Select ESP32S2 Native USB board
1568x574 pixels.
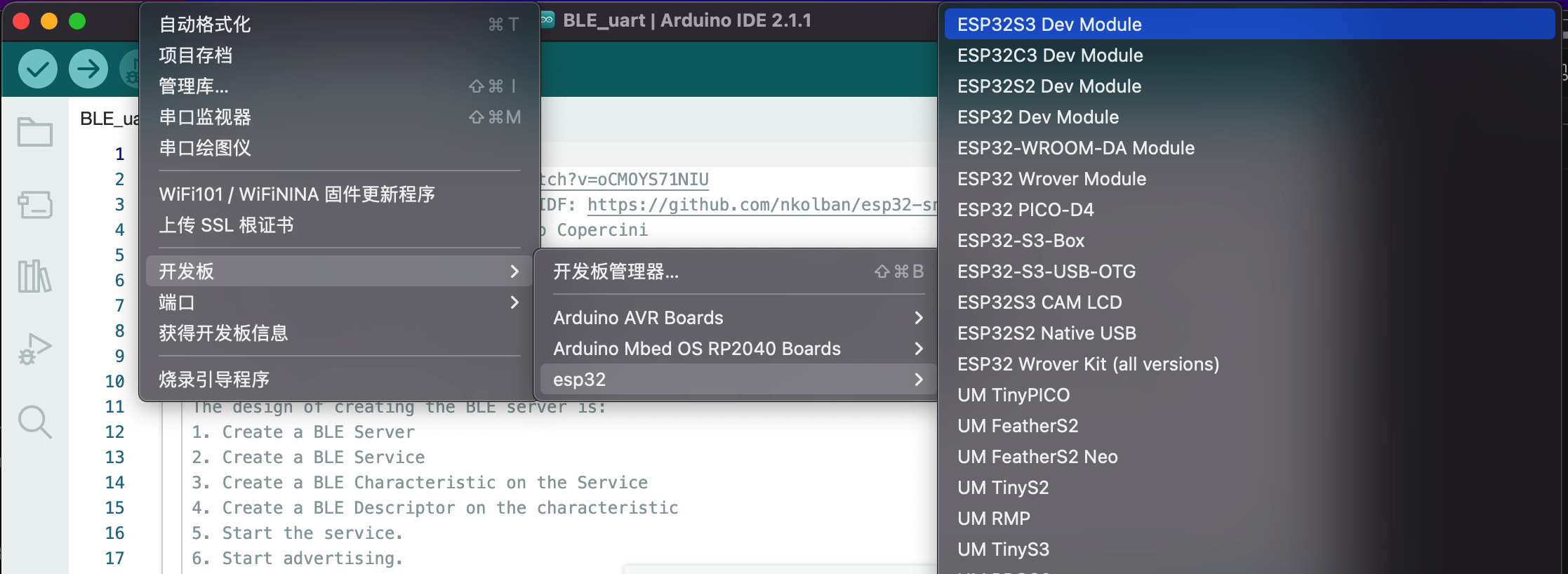(1249, 333)
